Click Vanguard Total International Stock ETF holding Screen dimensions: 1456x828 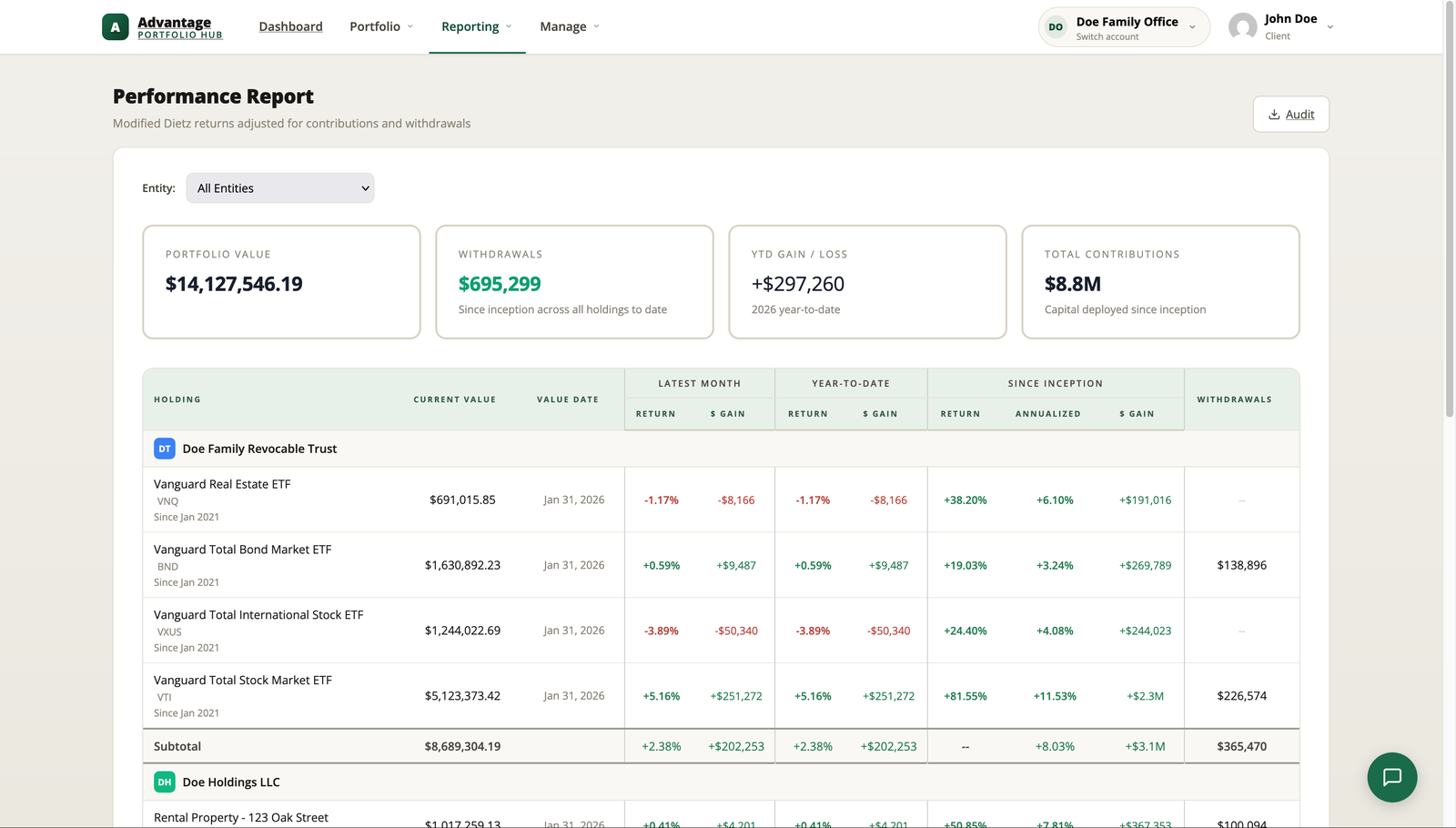(x=258, y=615)
